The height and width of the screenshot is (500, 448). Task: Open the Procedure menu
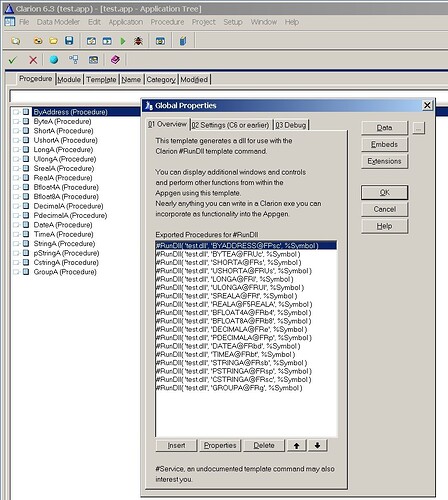point(167,22)
